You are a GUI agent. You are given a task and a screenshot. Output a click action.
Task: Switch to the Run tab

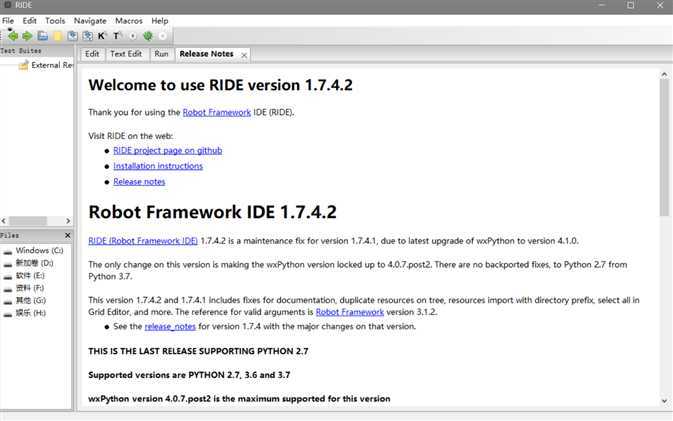pyautogui.click(x=161, y=54)
